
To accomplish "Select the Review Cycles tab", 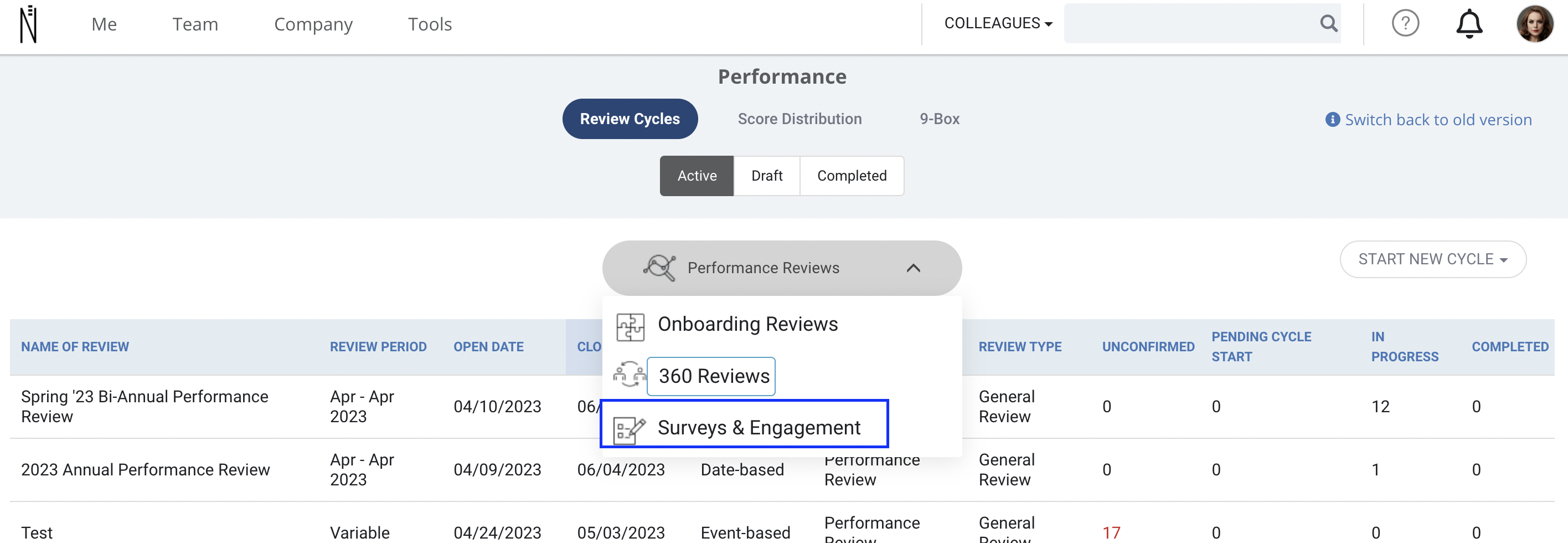I will (x=630, y=119).
